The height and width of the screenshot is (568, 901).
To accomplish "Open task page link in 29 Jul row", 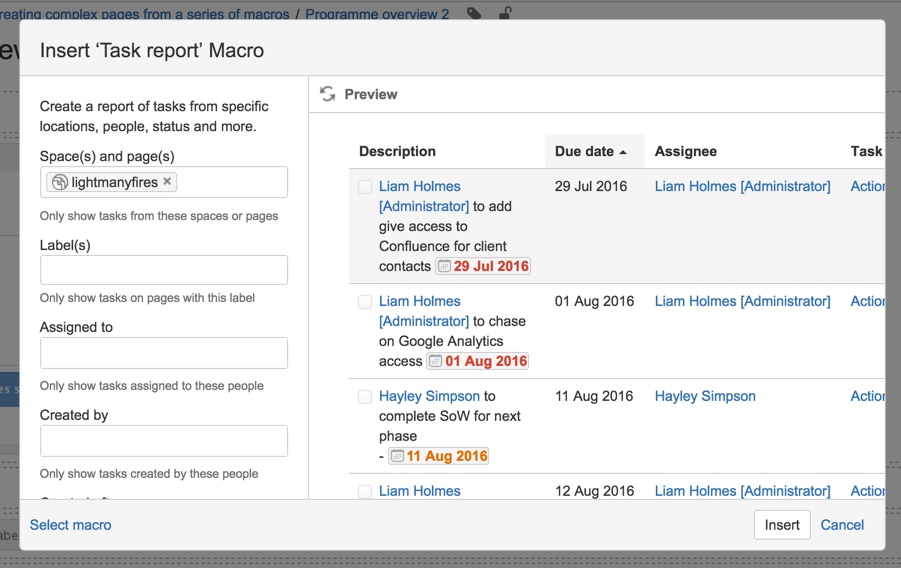I will [868, 186].
